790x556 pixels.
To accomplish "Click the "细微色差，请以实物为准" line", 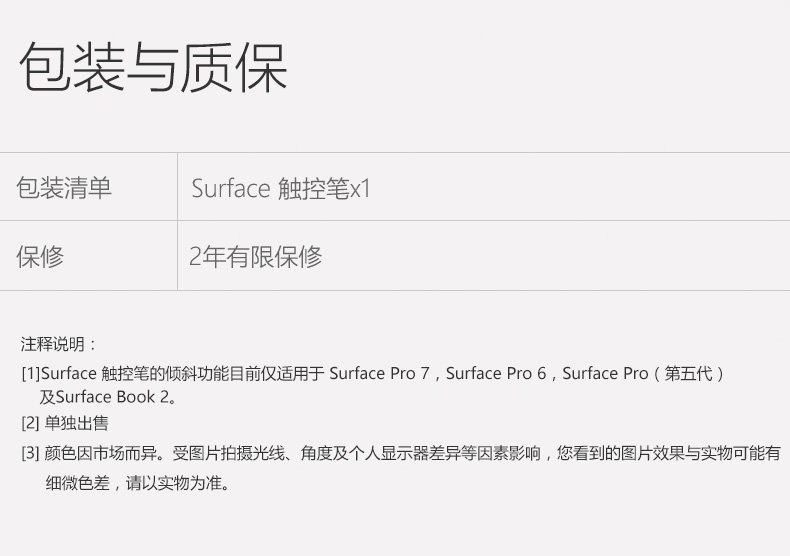I will (x=137, y=483).
